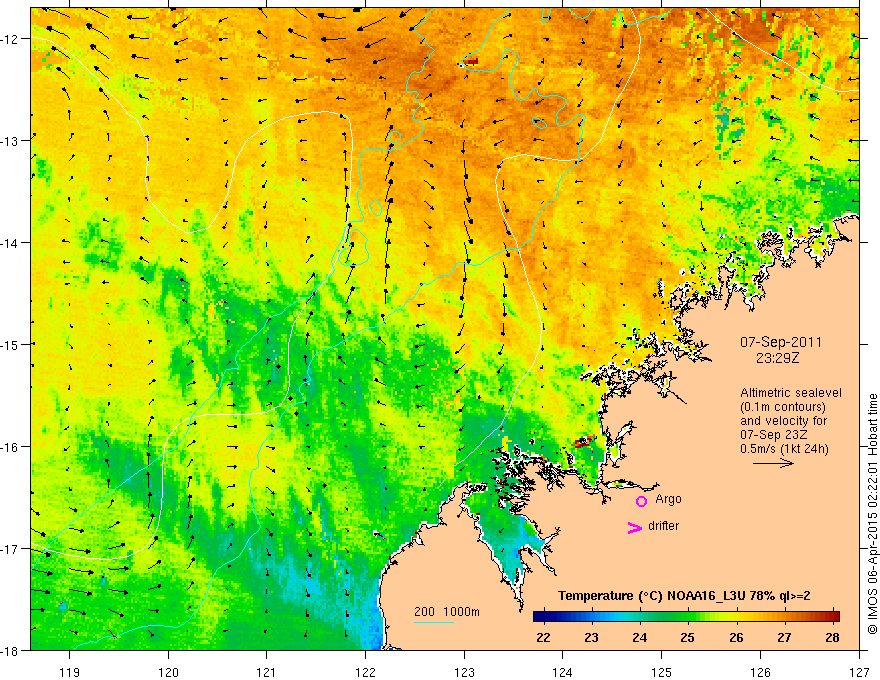Click the longitude axis label '127'
880x680 pixels.
tap(859, 672)
